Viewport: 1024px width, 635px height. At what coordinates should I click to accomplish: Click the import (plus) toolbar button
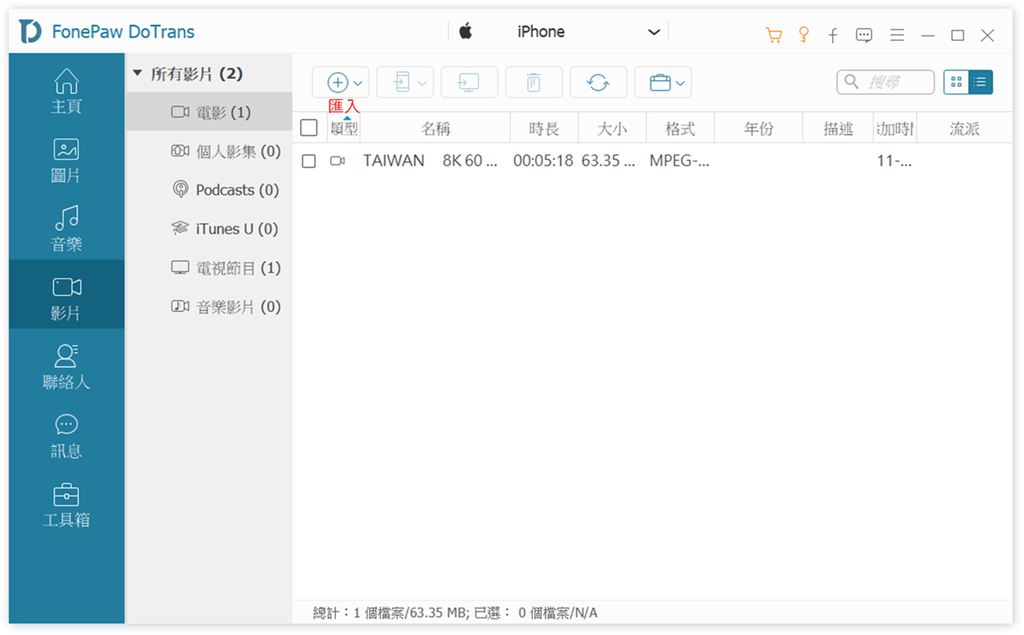(x=337, y=82)
